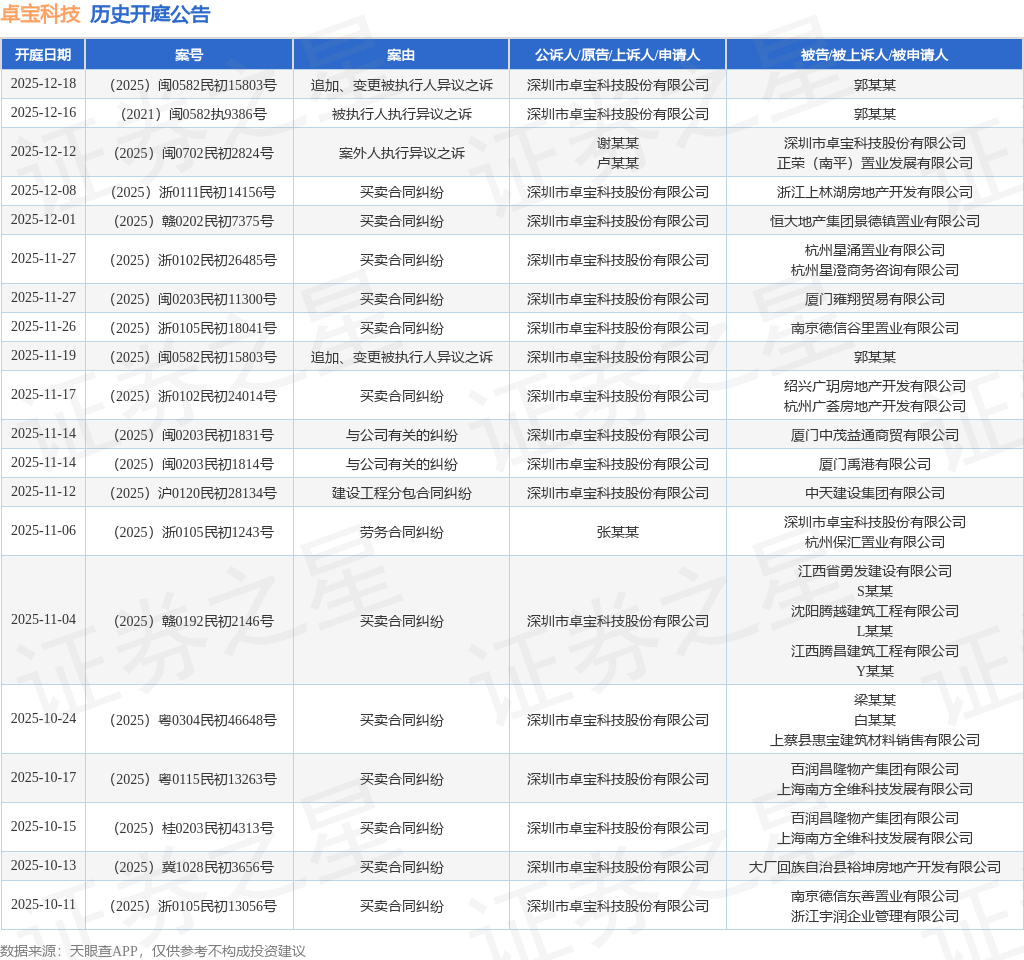Click defendant 杭州星澄商务咨询有限公司
The width and height of the screenshot is (1024, 960).
click(874, 270)
